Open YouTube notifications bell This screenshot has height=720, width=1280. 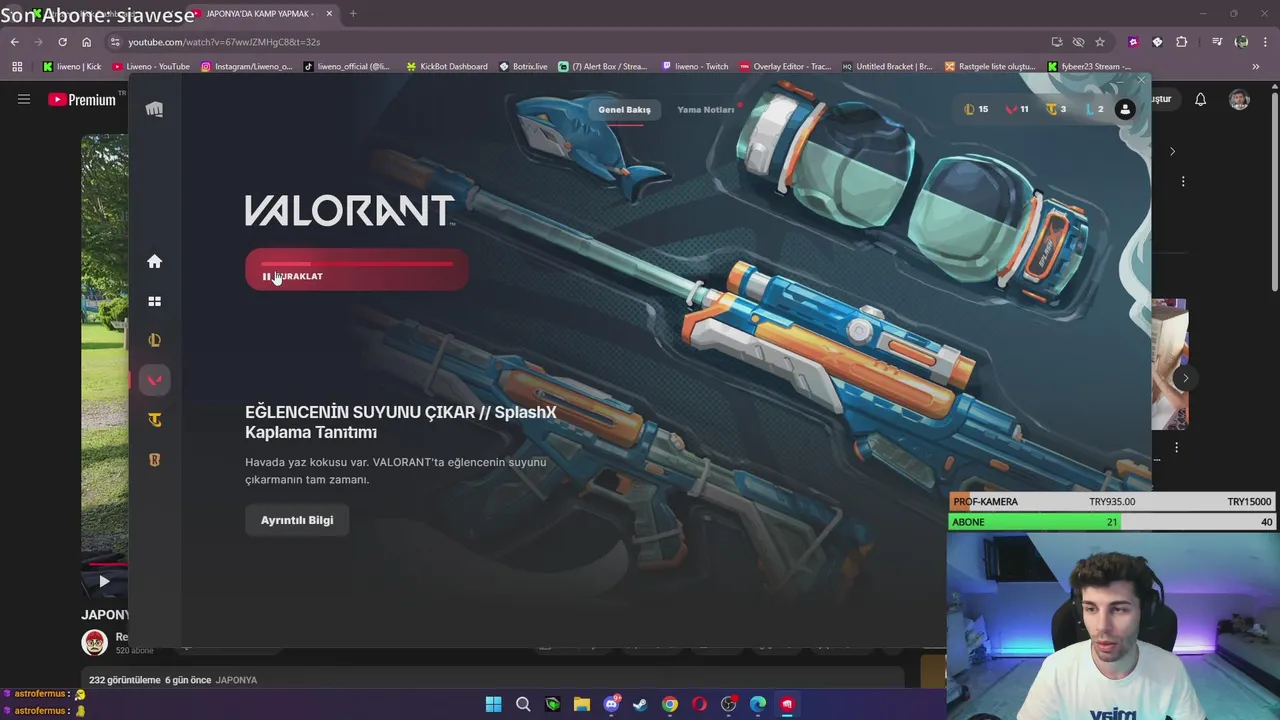[x=1200, y=99]
